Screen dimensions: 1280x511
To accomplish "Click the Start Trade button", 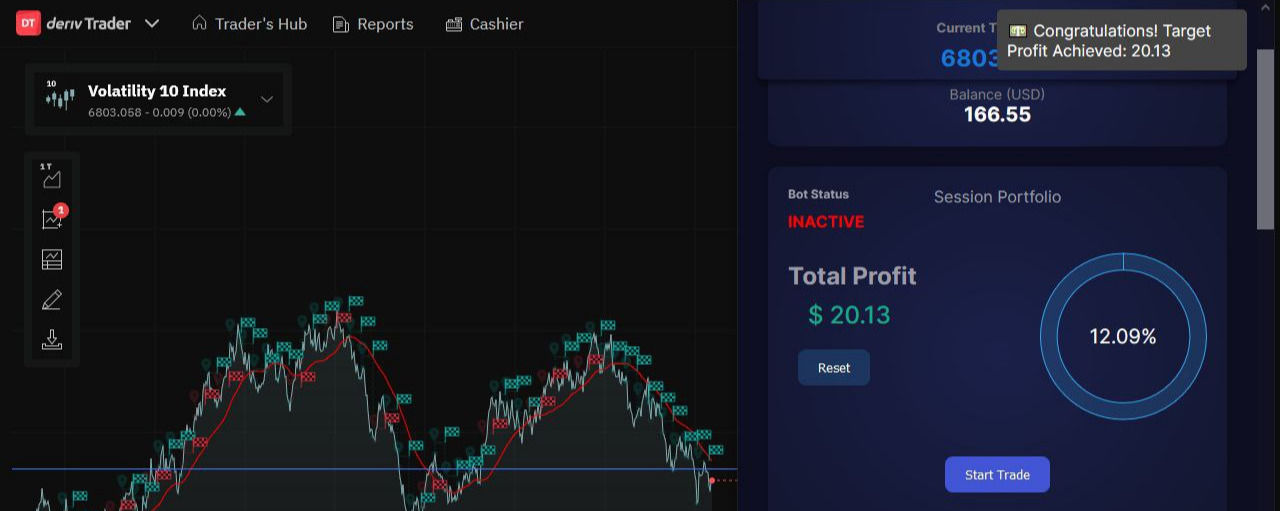I will click(x=997, y=475).
